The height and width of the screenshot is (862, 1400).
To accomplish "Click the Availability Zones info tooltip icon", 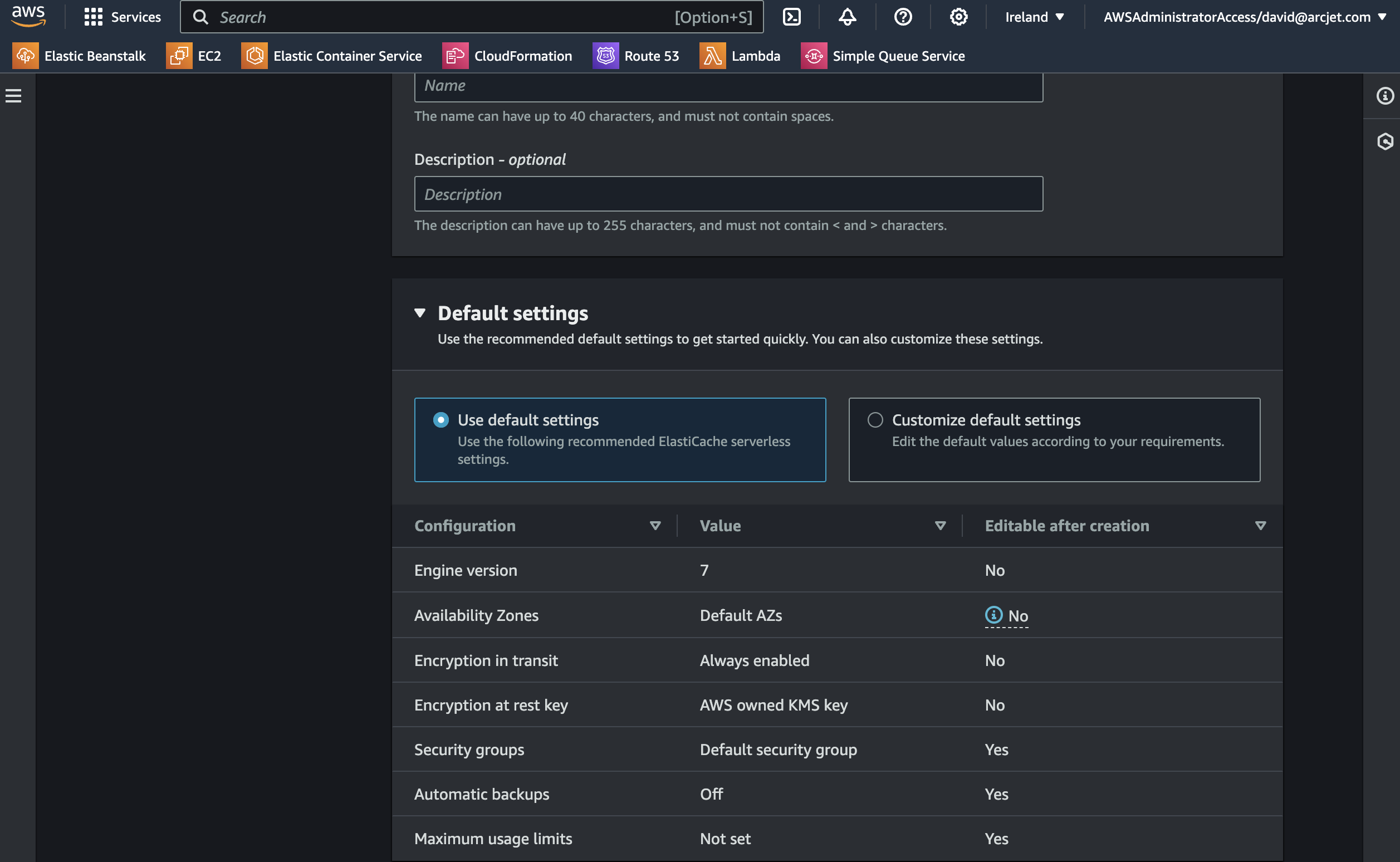I will pyautogui.click(x=993, y=616).
